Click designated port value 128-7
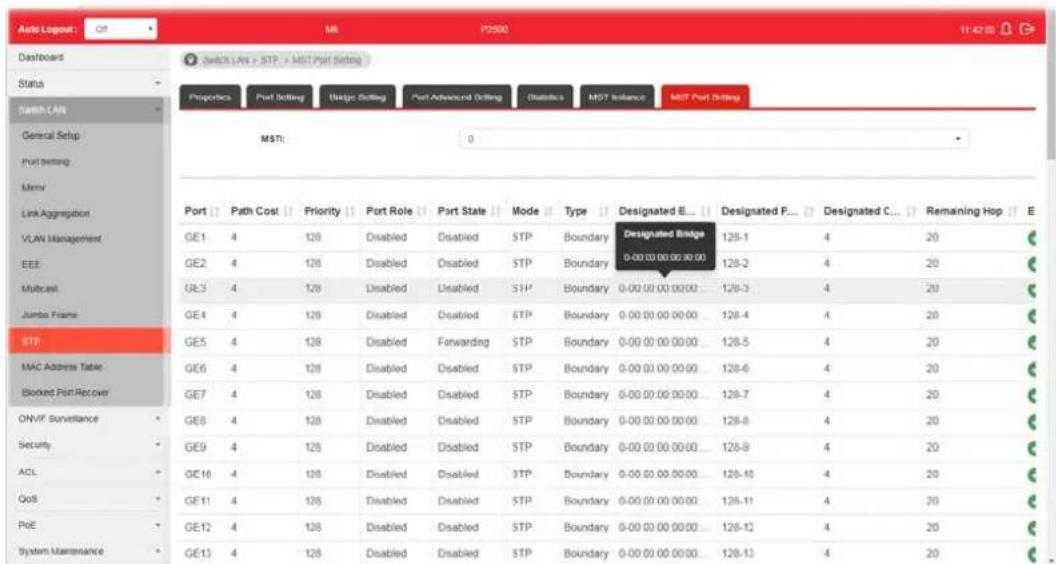This screenshot has width=1056, height=564. [x=733, y=396]
